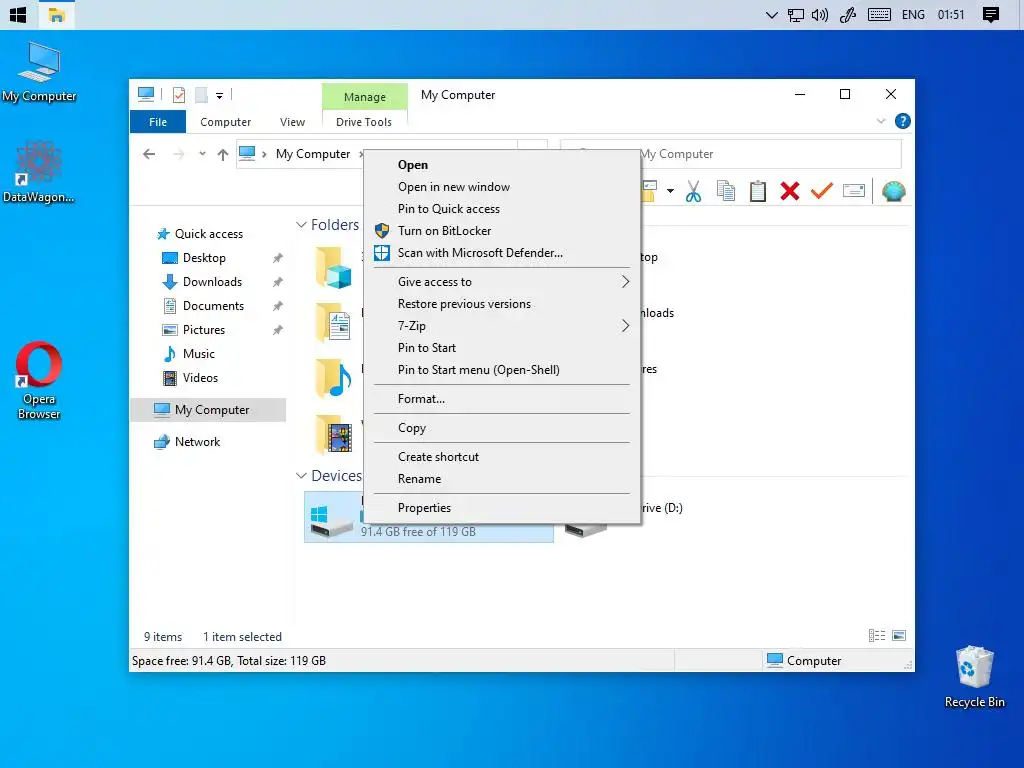Image resolution: width=1024 pixels, height=768 pixels.
Task: Click the Properties quick access toolbar icon
Action: point(178,95)
